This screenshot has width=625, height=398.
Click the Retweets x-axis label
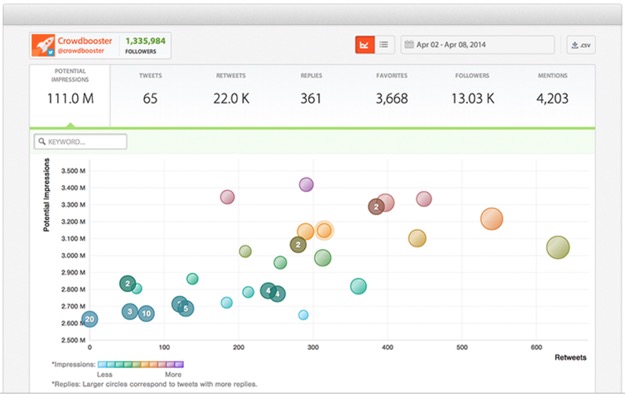point(570,357)
